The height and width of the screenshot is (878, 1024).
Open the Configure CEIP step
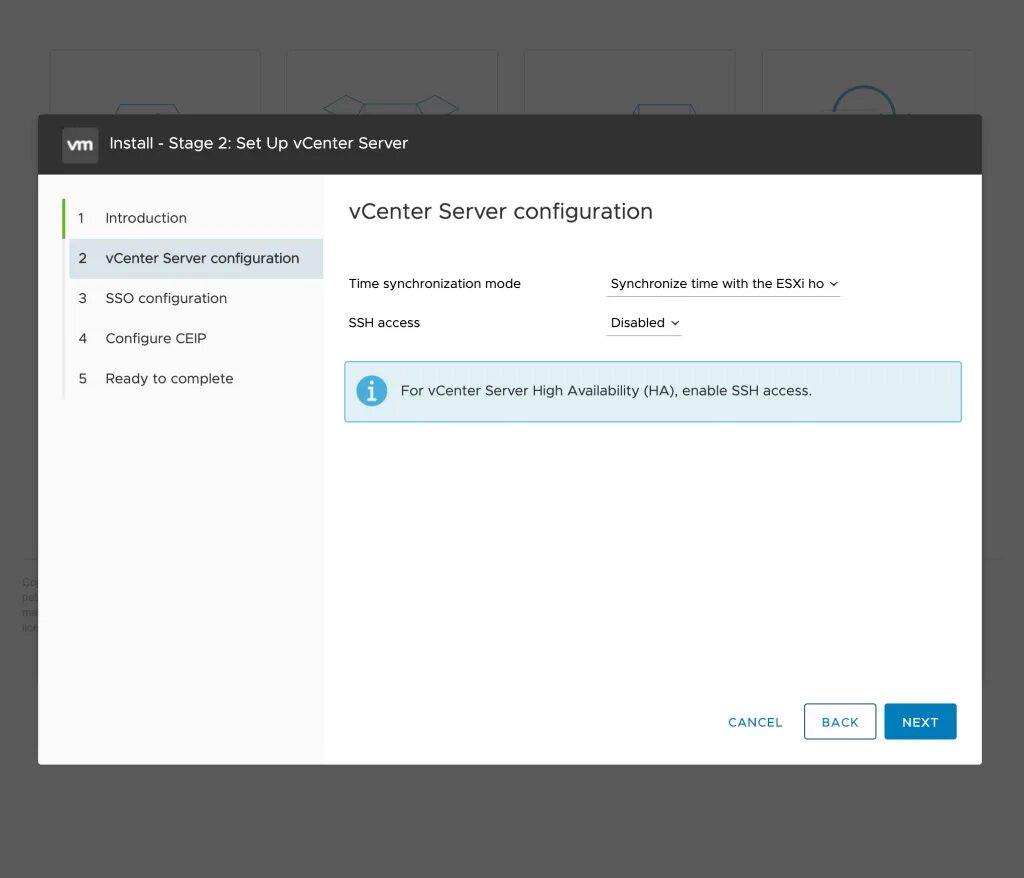[156, 338]
